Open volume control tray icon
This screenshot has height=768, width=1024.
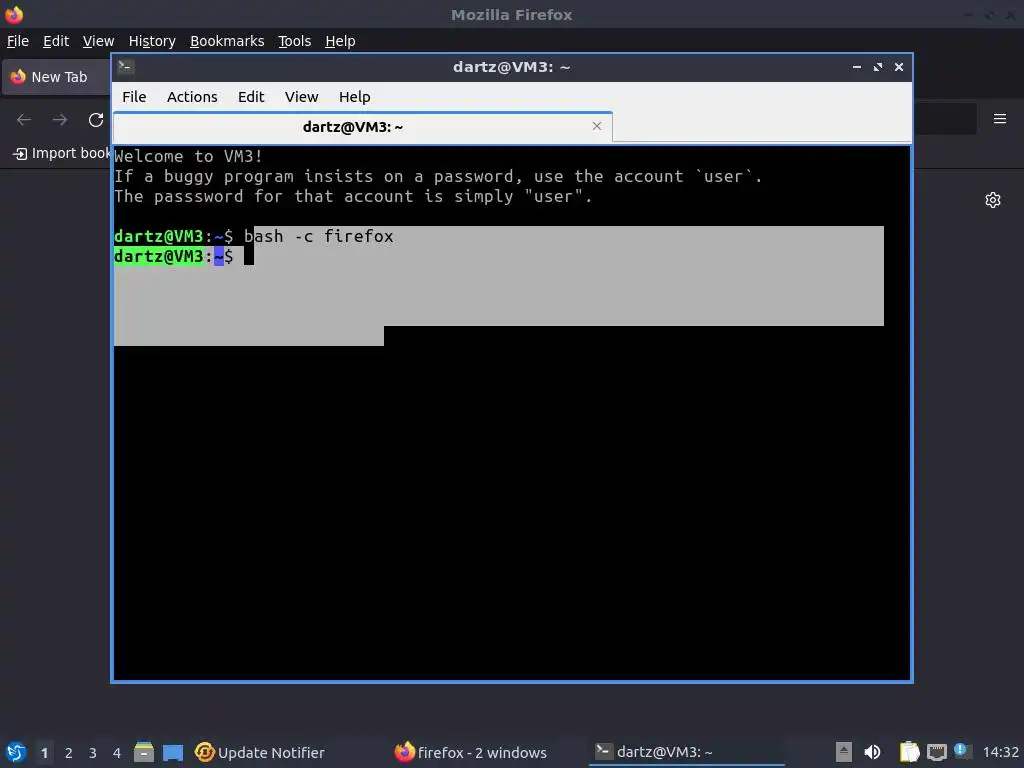[872, 752]
